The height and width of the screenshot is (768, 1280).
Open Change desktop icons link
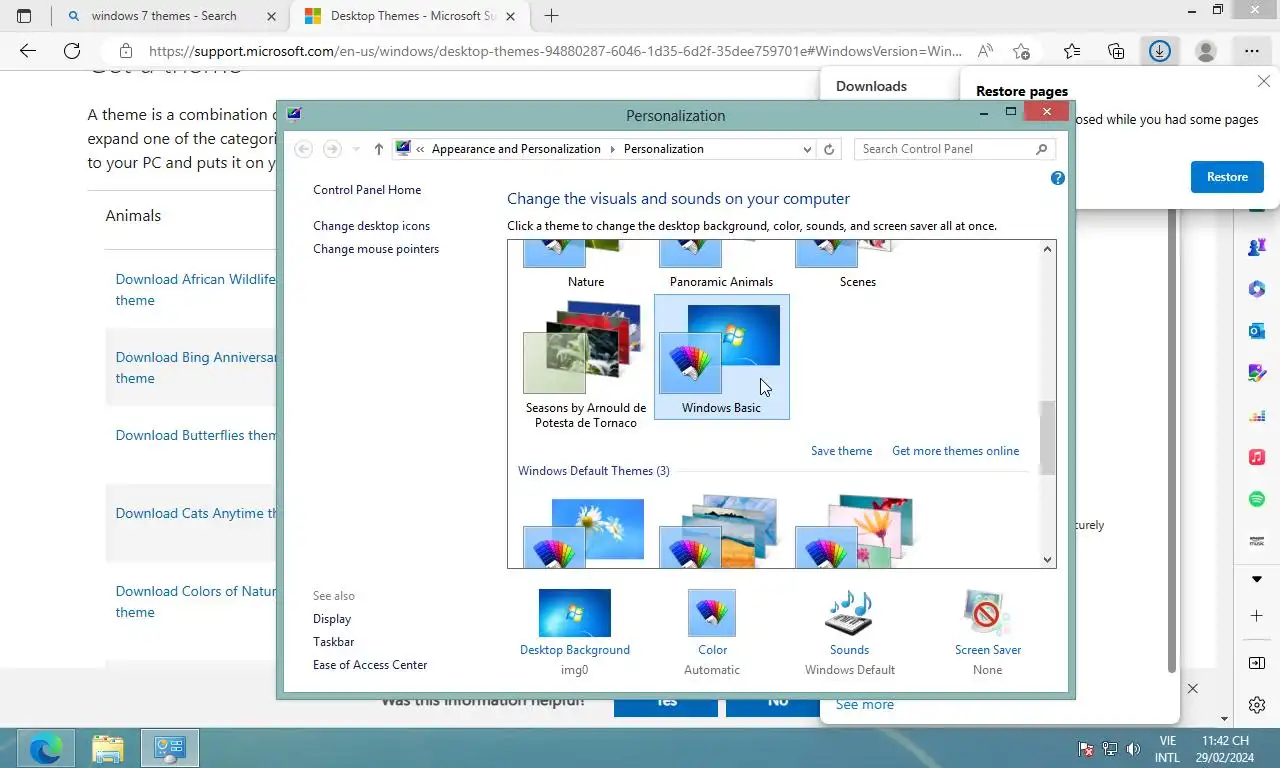371,226
